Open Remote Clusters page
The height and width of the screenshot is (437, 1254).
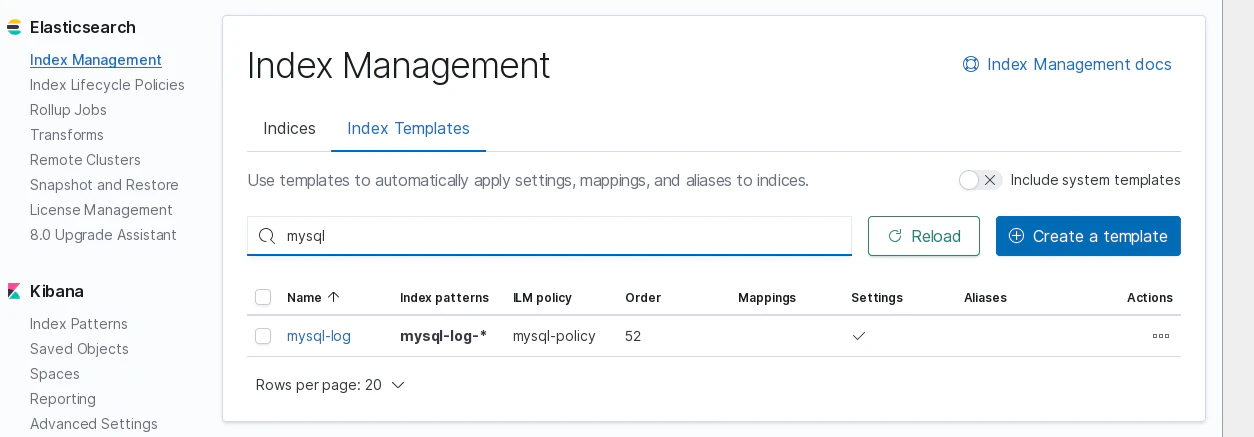pos(85,160)
